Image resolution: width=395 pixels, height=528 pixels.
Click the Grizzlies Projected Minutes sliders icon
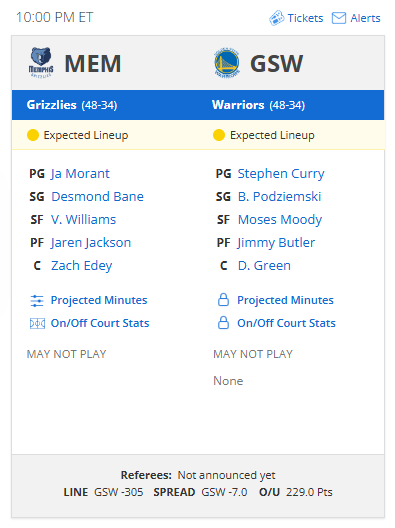(37, 300)
